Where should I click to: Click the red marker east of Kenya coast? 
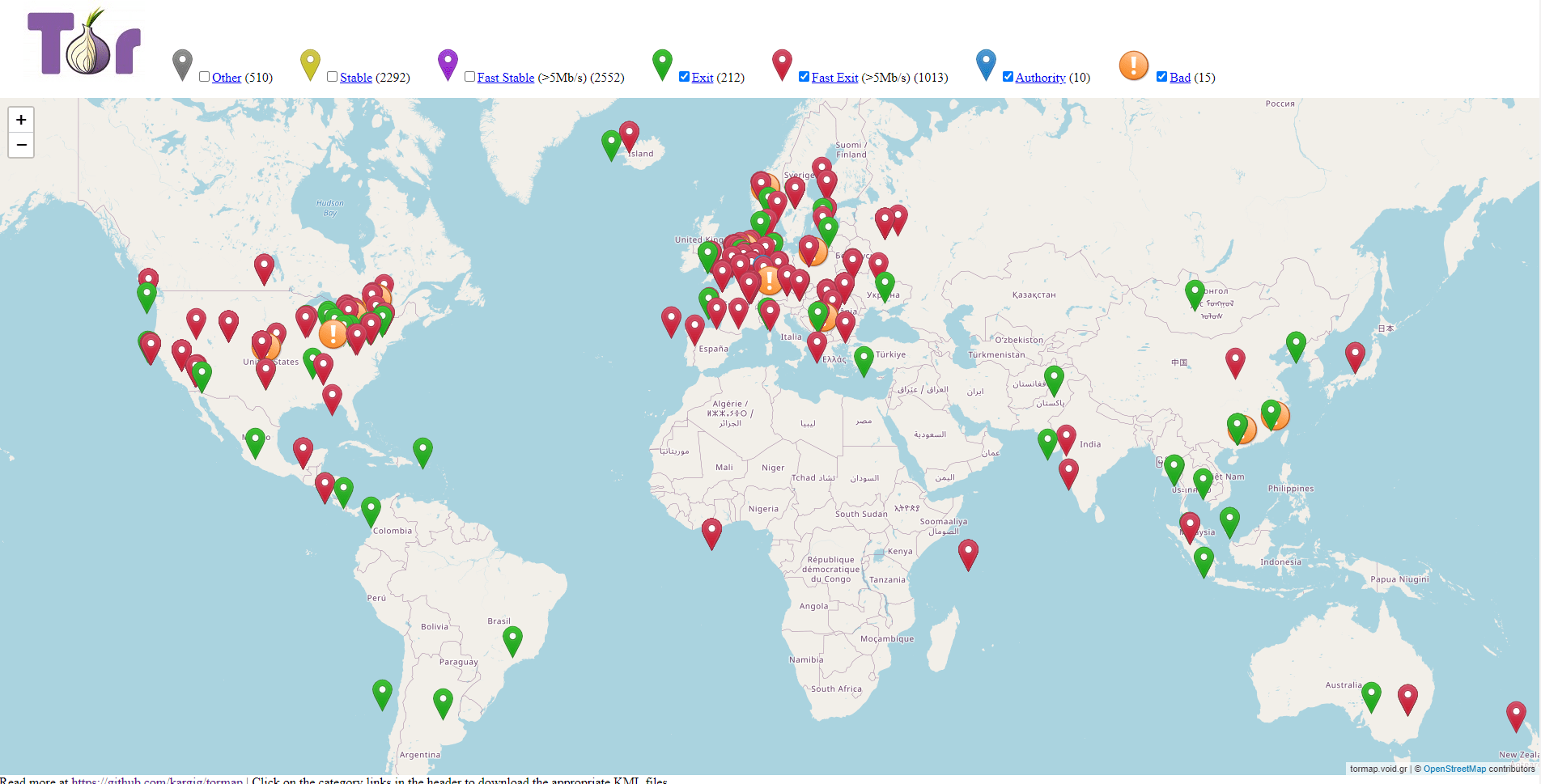click(968, 553)
